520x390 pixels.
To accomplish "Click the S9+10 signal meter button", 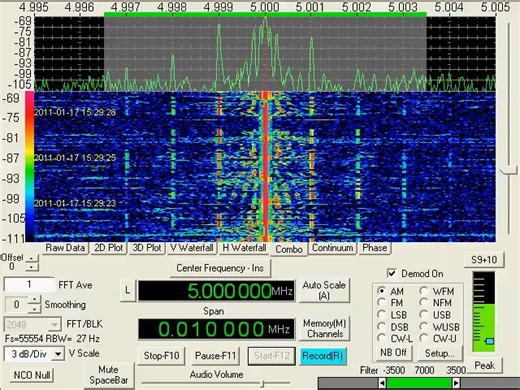I will click(484, 260).
